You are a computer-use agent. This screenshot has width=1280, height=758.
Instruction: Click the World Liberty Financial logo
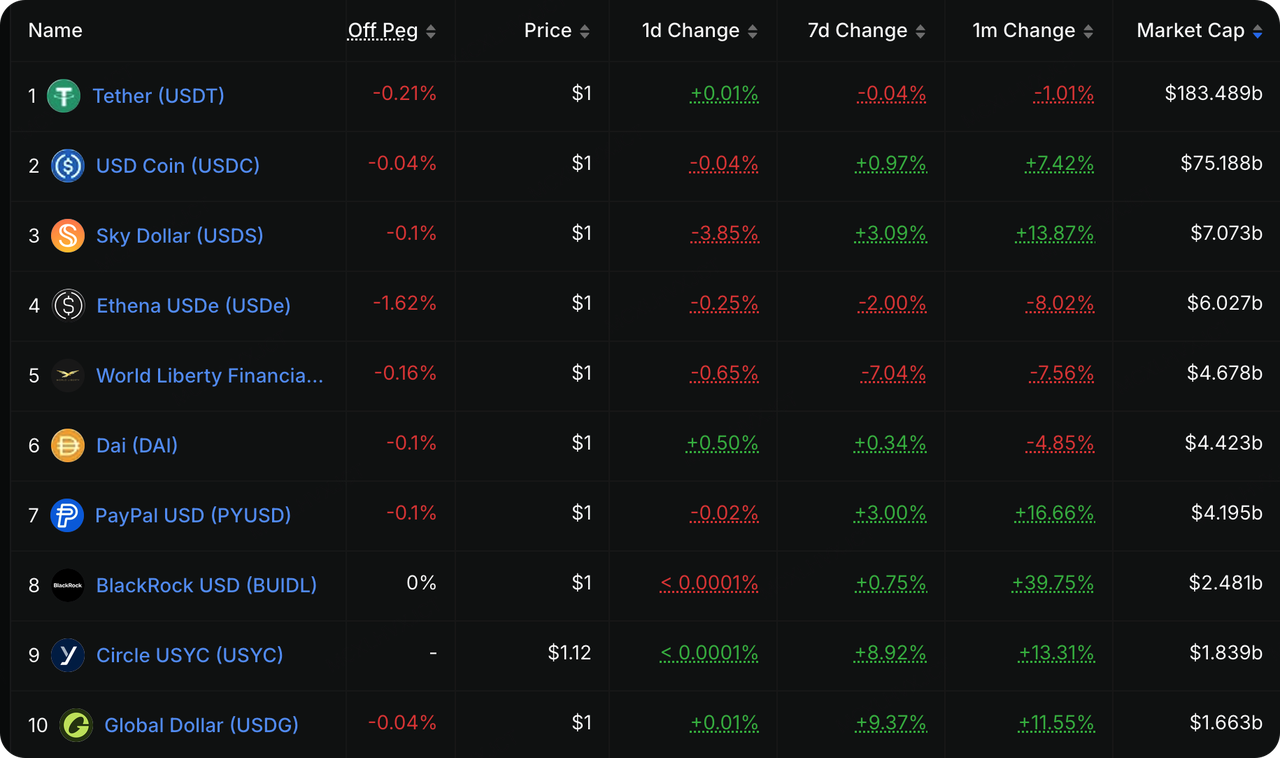click(x=68, y=376)
